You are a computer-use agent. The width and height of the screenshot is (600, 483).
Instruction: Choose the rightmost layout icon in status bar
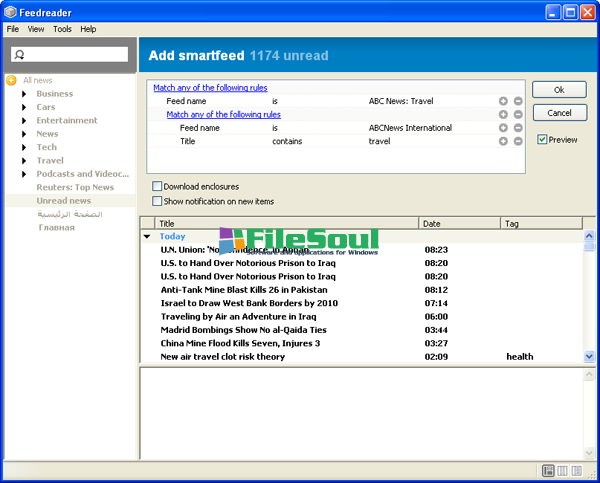click(x=577, y=470)
